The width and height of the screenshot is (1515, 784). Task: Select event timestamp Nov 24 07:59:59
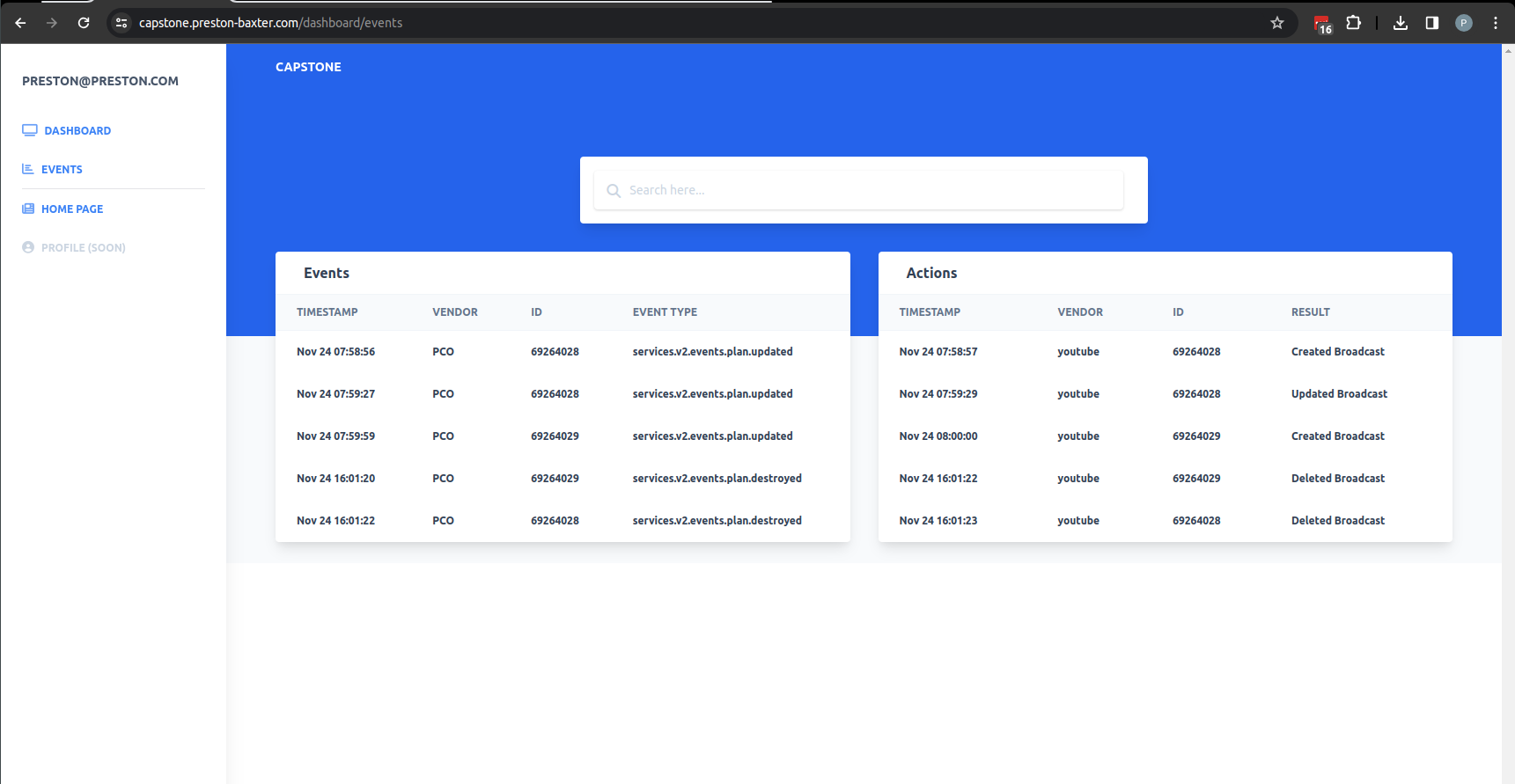pyautogui.click(x=335, y=436)
